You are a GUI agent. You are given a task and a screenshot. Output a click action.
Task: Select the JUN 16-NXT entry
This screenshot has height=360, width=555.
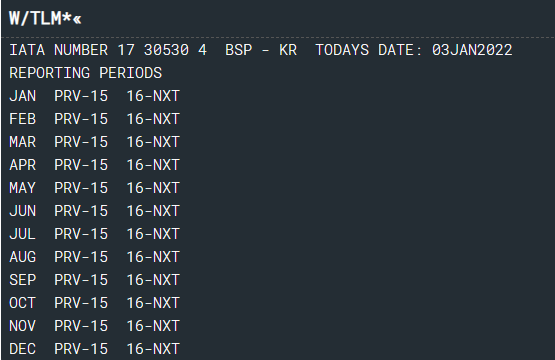153,211
